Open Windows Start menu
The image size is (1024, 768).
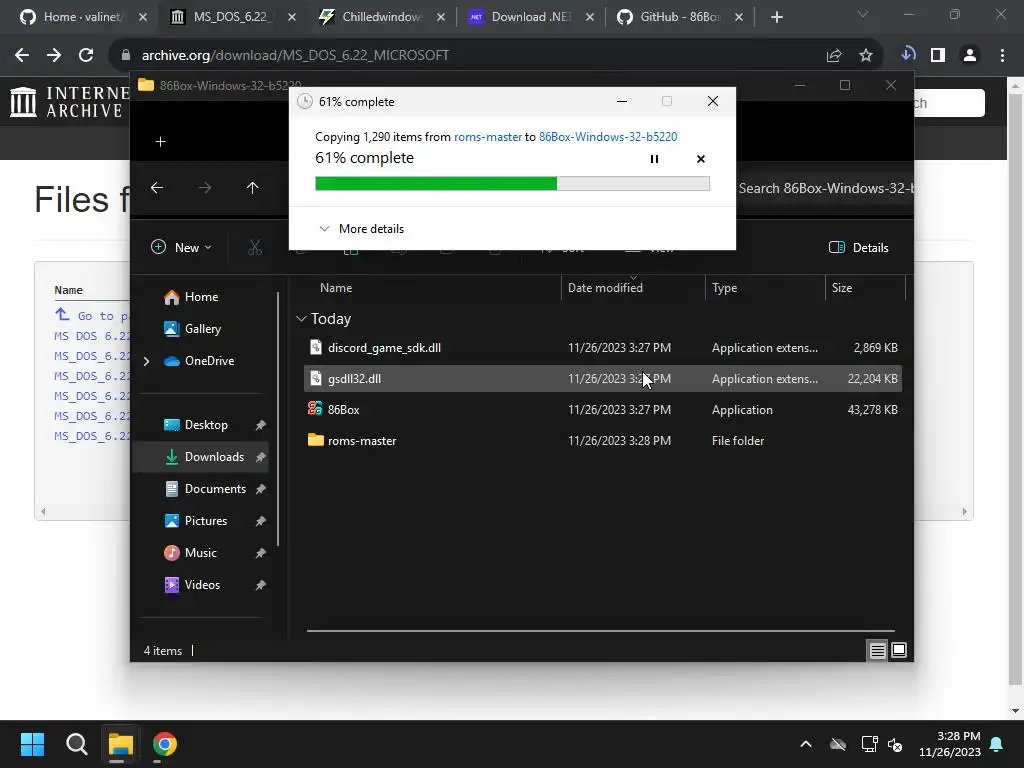[x=32, y=744]
